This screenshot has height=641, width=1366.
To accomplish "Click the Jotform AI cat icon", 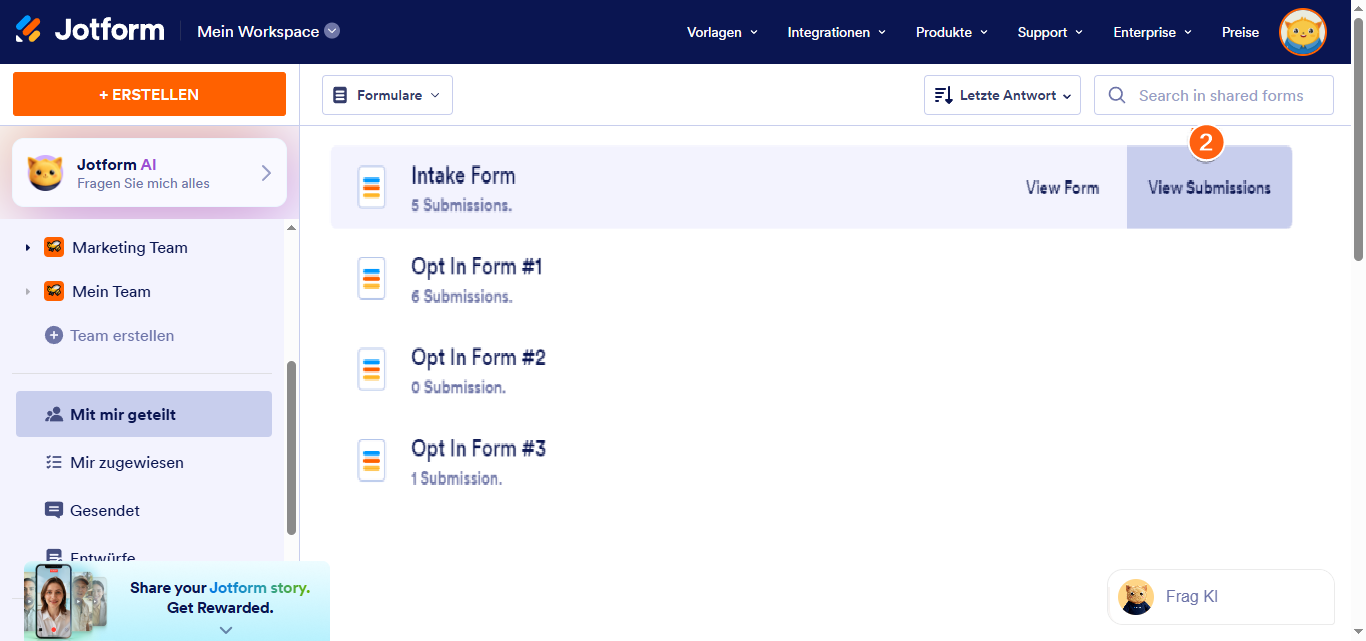I will click(x=46, y=173).
